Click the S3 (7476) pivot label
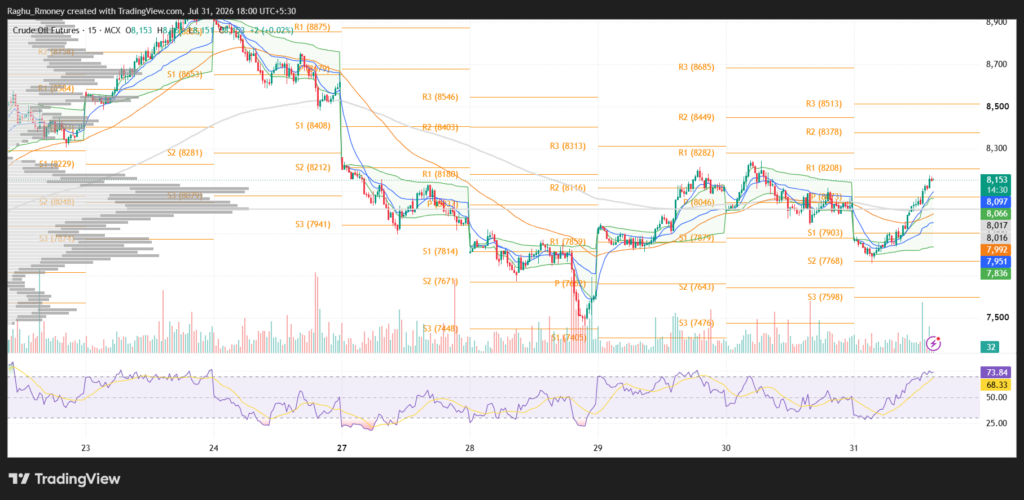Screen dimensions: 1024x500 [x=696, y=323]
